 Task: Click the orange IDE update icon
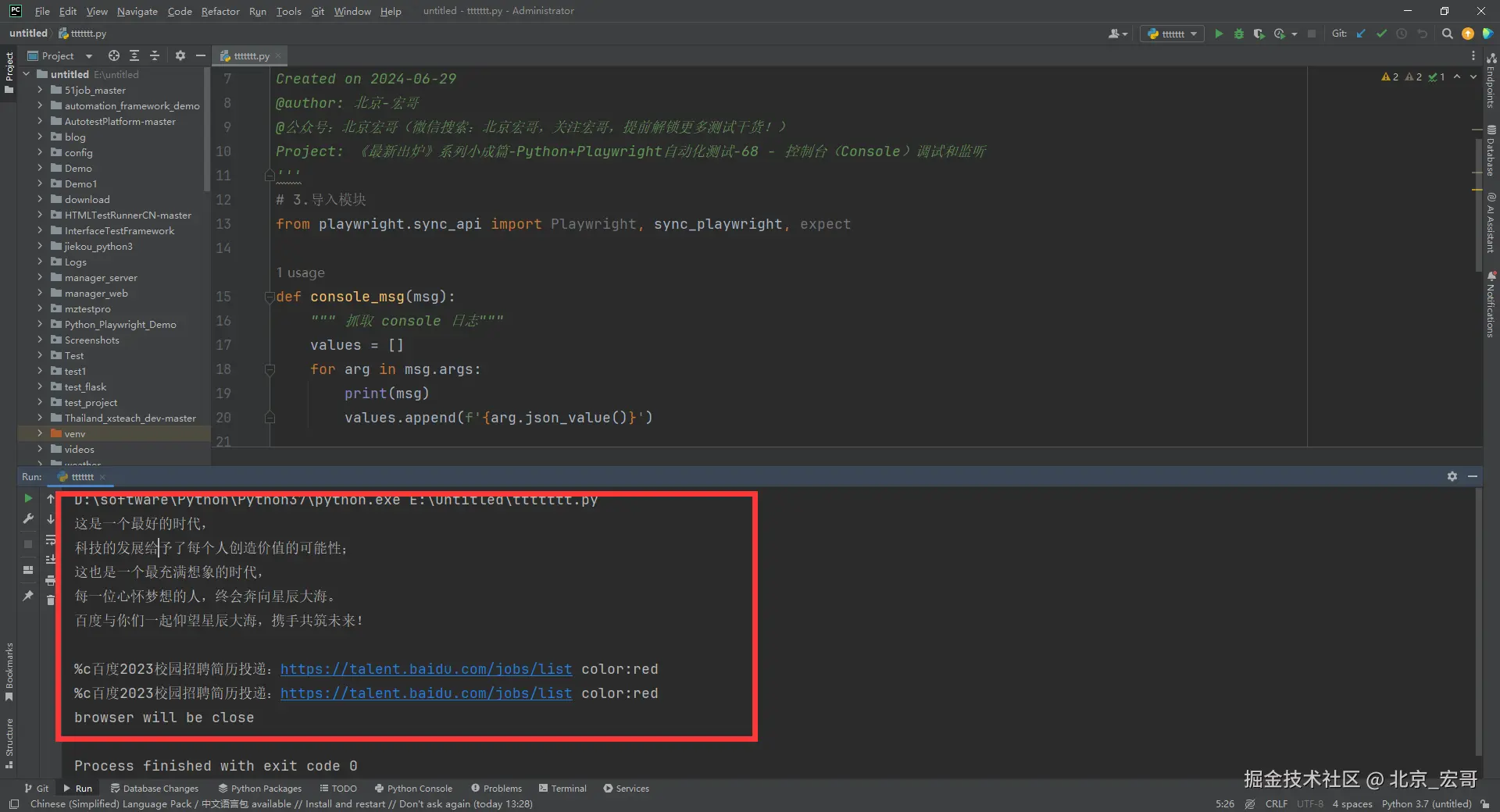coord(1468,34)
